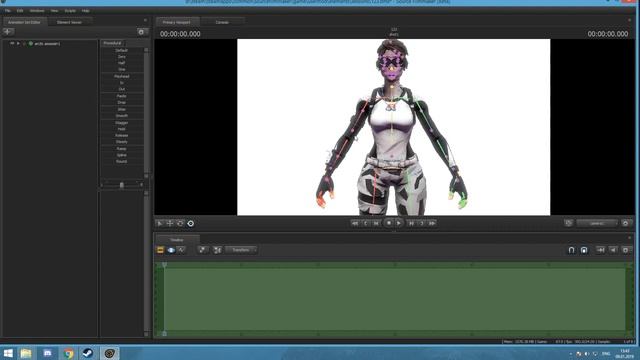Image resolution: width=640 pixels, height=360 pixels.
Task: Step forward one frame
Action: click(x=411, y=223)
